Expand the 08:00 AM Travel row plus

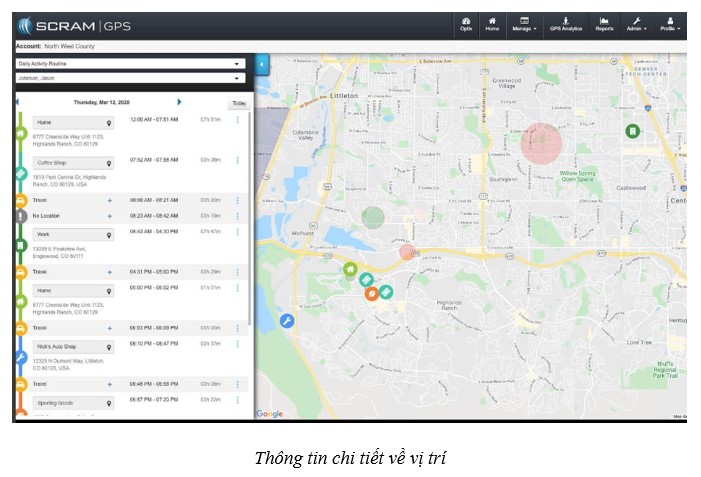tap(110, 200)
